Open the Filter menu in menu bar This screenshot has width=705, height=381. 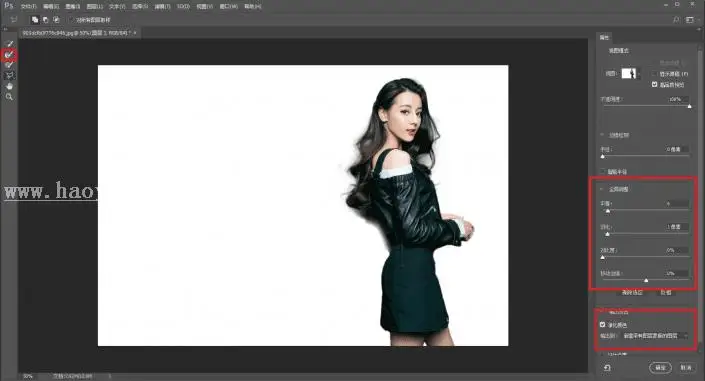162,7
